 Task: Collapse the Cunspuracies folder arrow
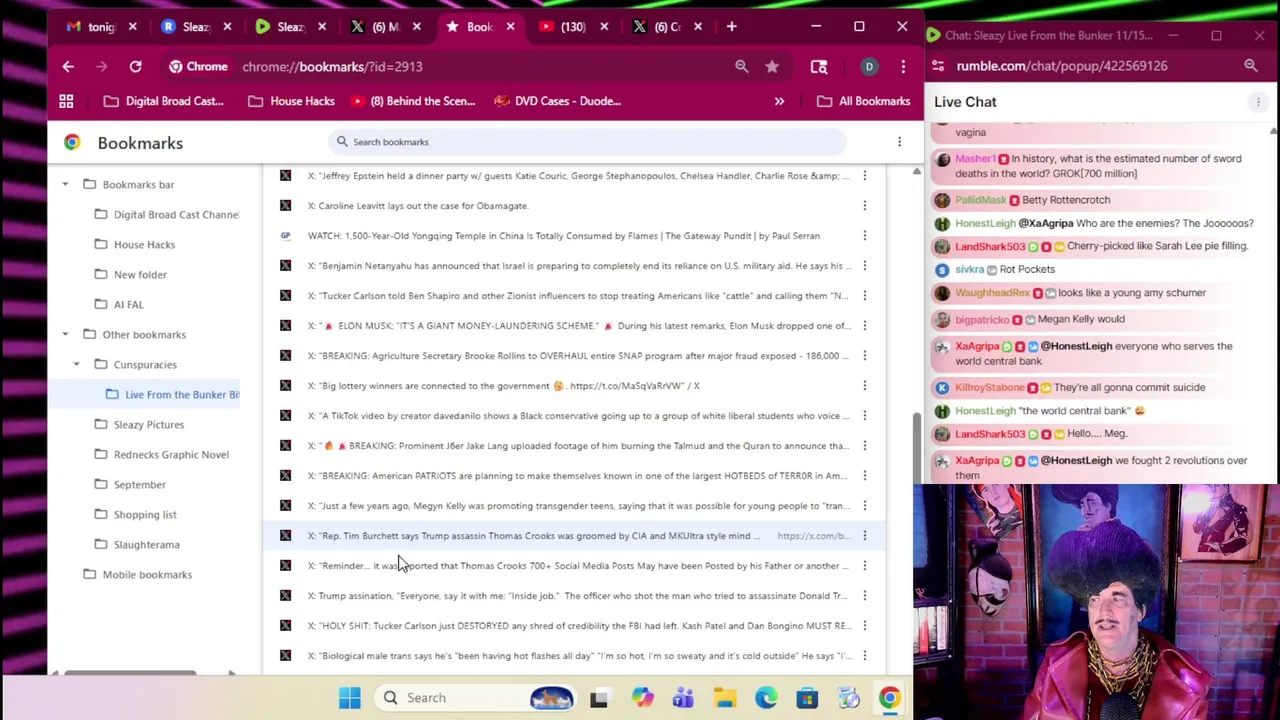pos(77,364)
